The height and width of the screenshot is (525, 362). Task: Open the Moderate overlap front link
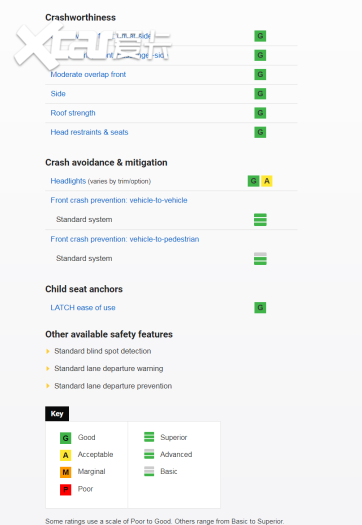click(88, 74)
